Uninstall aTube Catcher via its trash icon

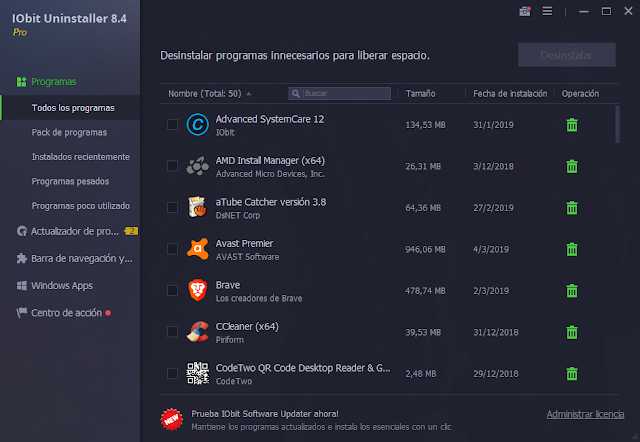tap(572, 208)
